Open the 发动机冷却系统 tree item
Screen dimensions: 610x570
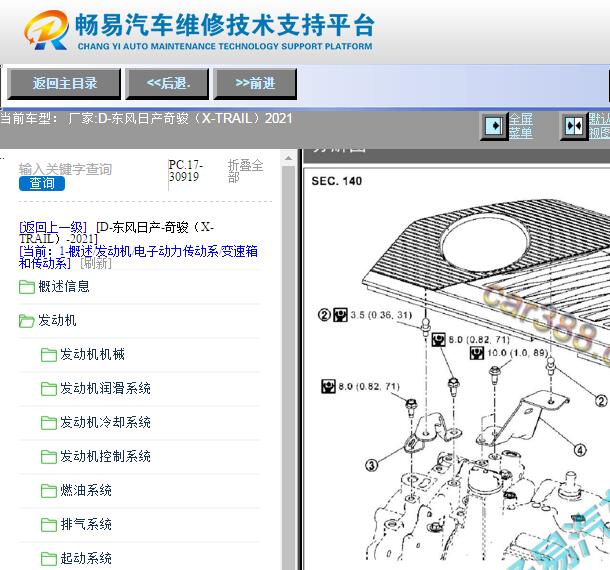pos(105,422)
